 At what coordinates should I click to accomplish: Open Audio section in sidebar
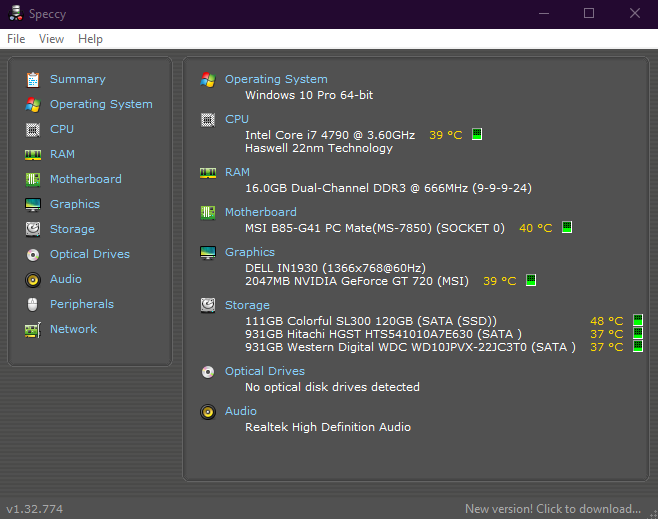click(65, 279)
